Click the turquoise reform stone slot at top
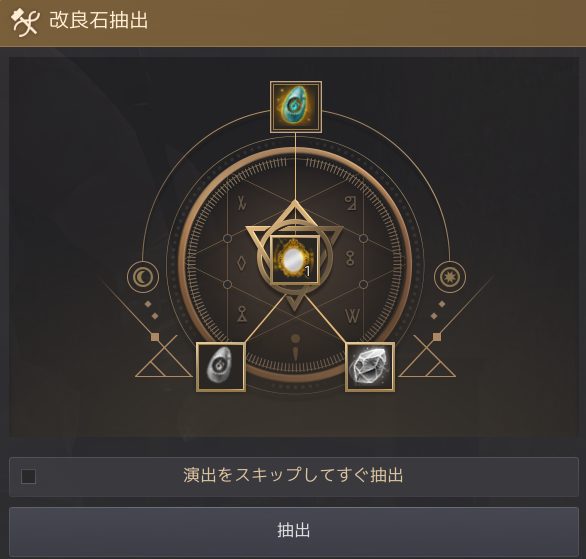Image resolution: width=586 pixels, height=559 pixels. click(x=296, y=106)
